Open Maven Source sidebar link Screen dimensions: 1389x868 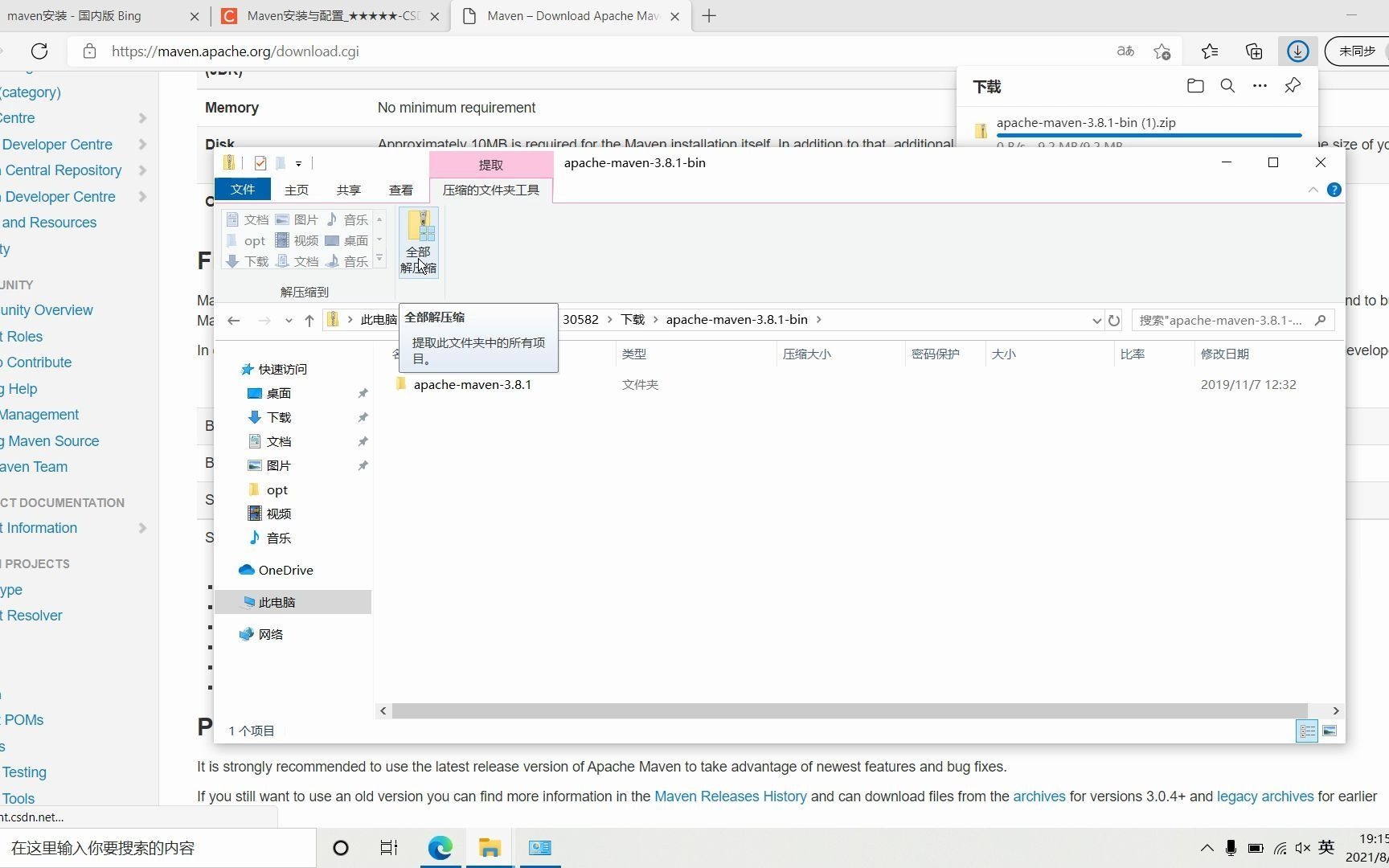(x=50, y=441)
